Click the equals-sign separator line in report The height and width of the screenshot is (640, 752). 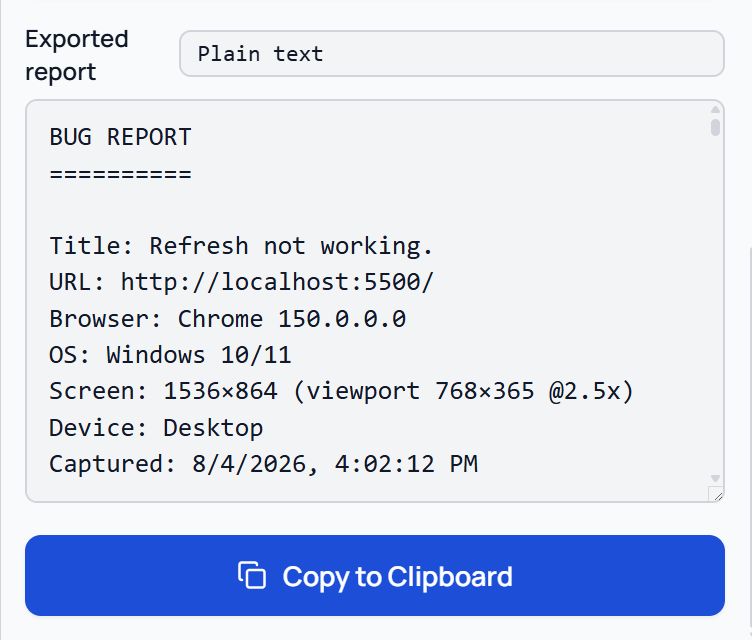tap(120, 174)
